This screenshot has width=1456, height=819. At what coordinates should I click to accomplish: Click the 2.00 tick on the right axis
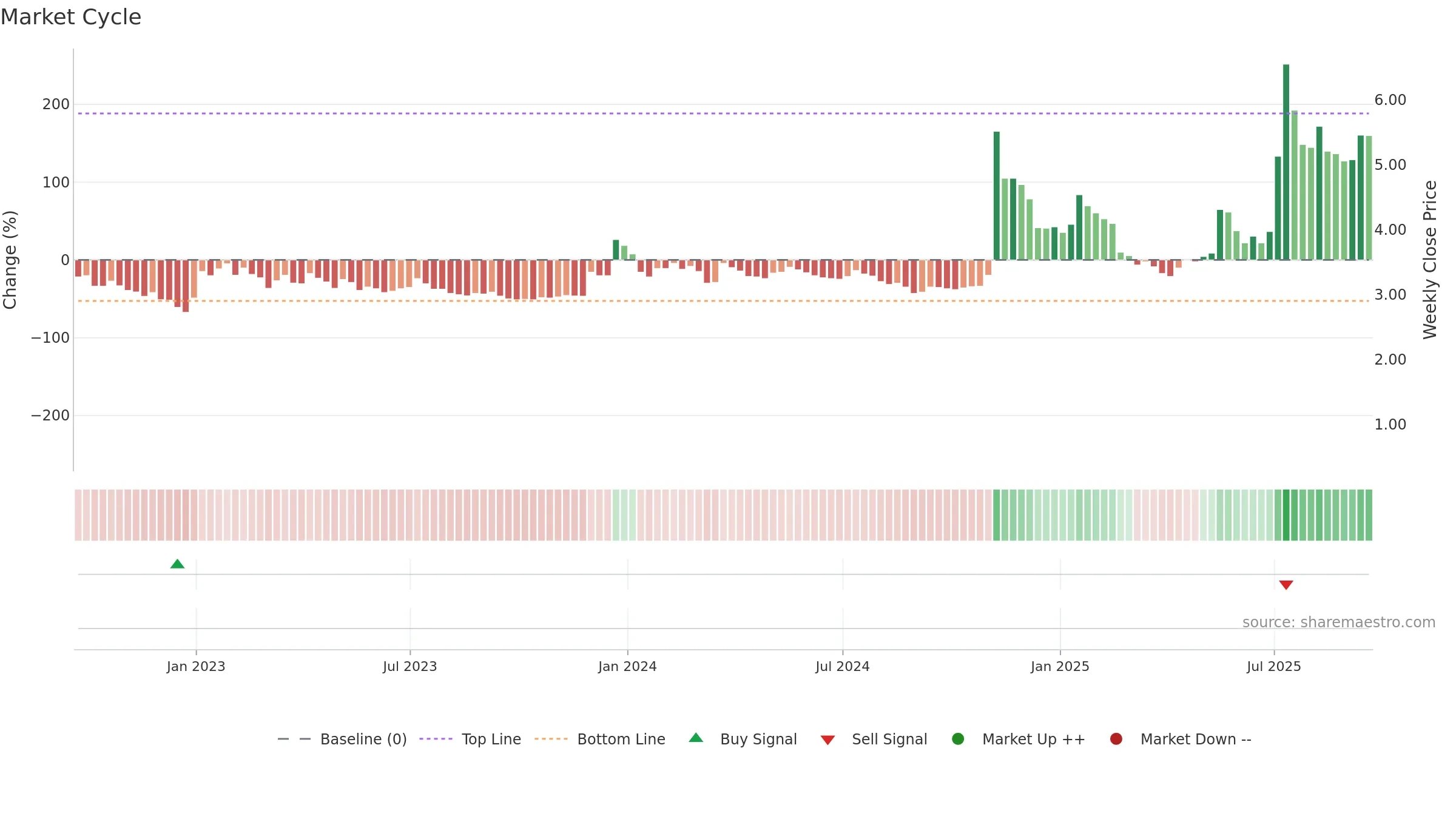(x=1390, y=360)
